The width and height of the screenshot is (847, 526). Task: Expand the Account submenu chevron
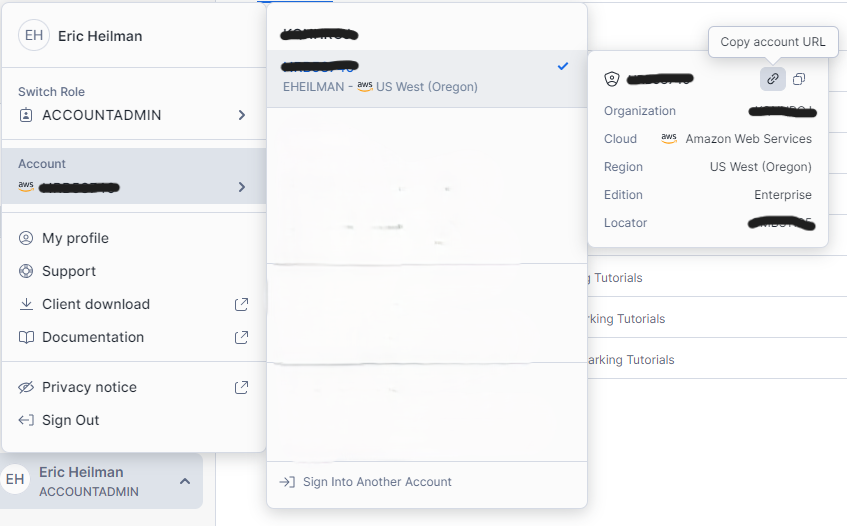[241, 187]
